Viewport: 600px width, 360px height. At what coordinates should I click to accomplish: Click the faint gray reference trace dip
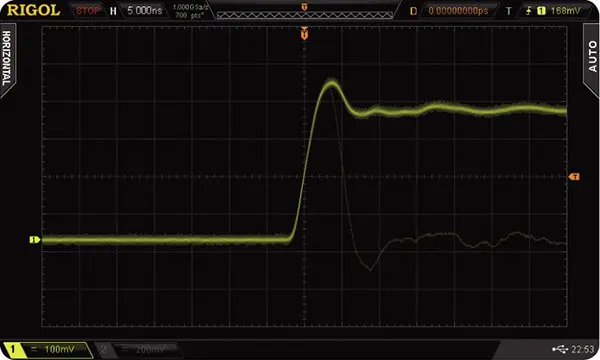point(370,269)
